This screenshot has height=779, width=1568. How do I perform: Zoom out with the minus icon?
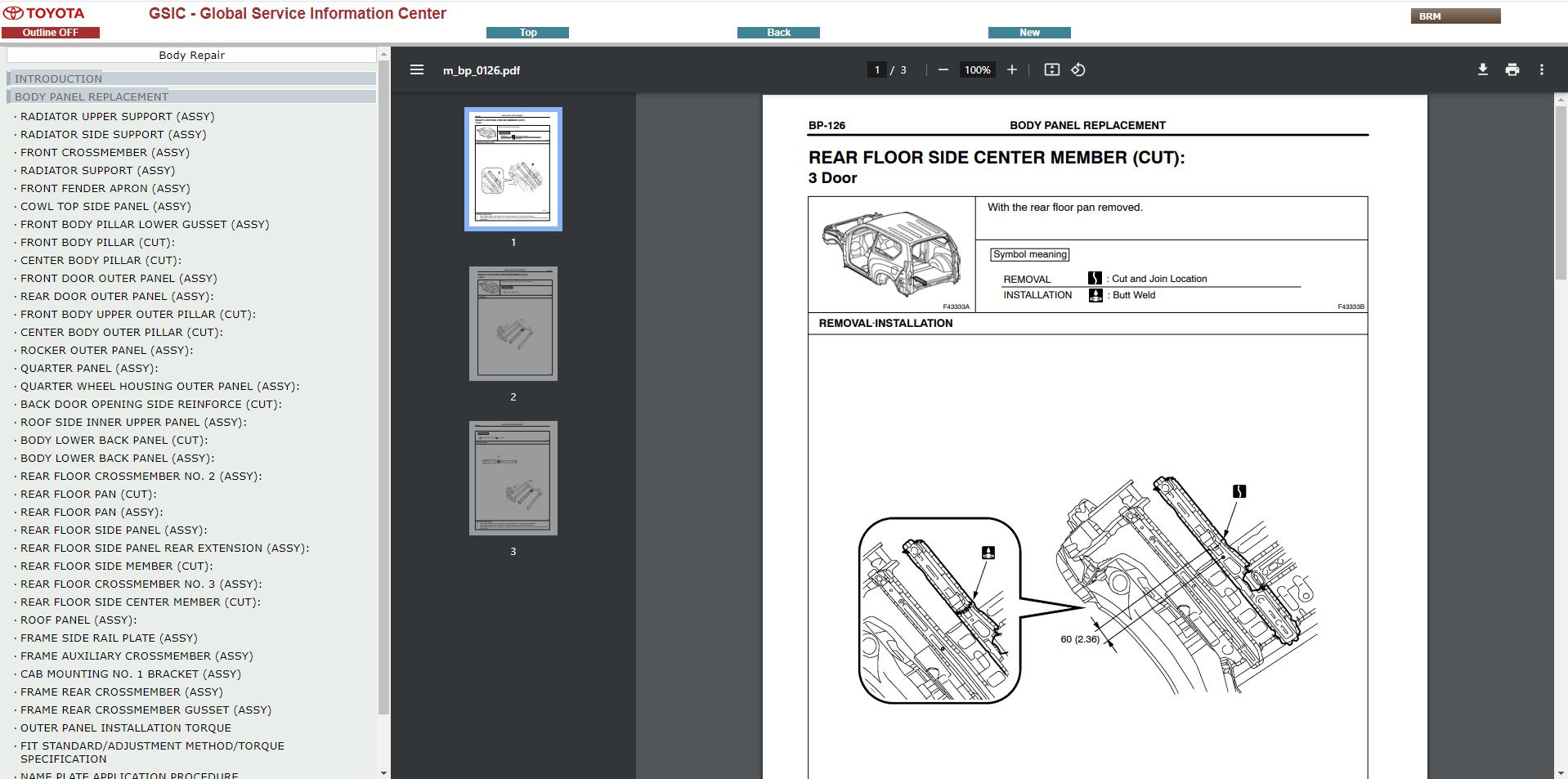tap(943, 70)
